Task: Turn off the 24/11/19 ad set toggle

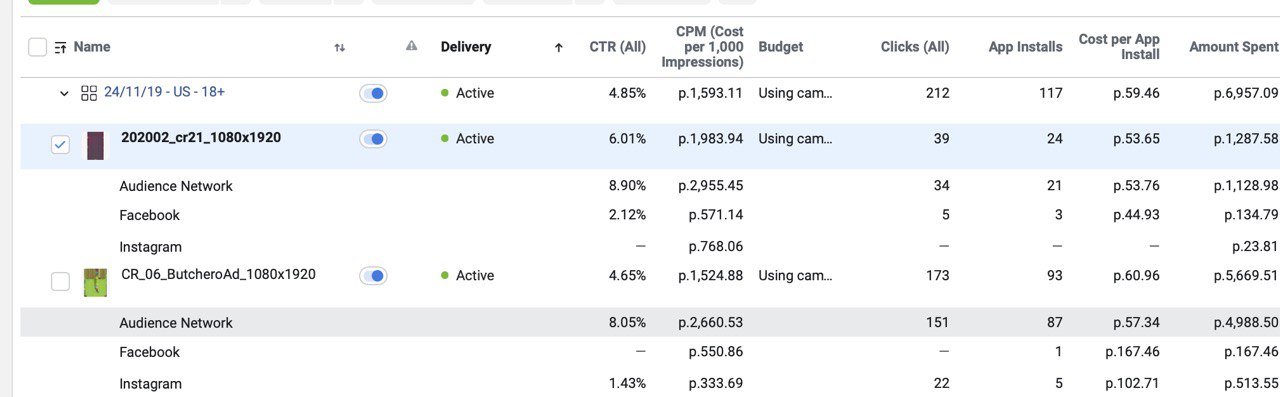Action: click(373, 93)
